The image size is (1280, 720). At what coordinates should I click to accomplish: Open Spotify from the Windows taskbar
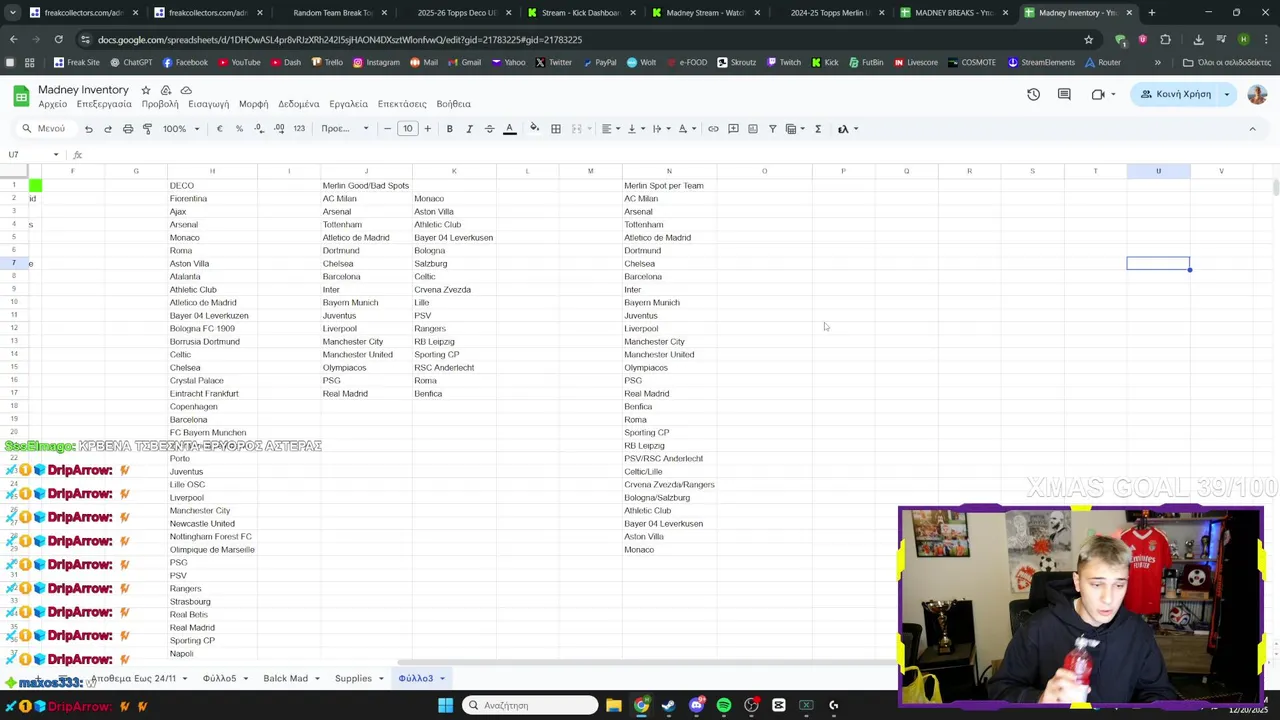[724, 706]
